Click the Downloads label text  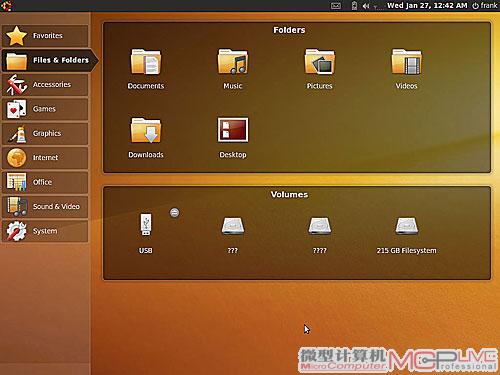(x=146, y=155)
